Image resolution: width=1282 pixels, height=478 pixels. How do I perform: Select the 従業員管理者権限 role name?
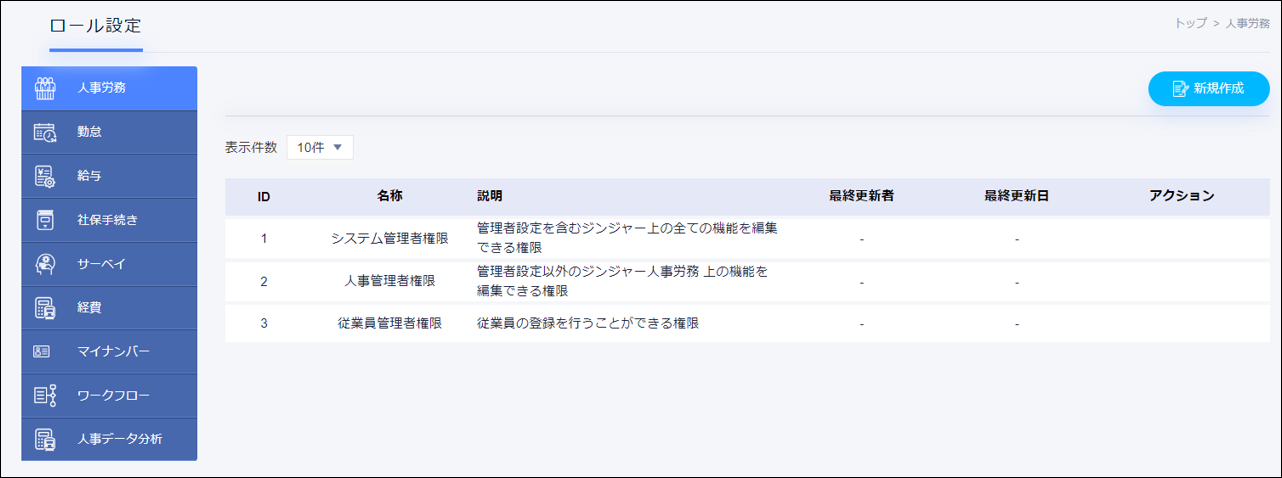pos(390,324)
